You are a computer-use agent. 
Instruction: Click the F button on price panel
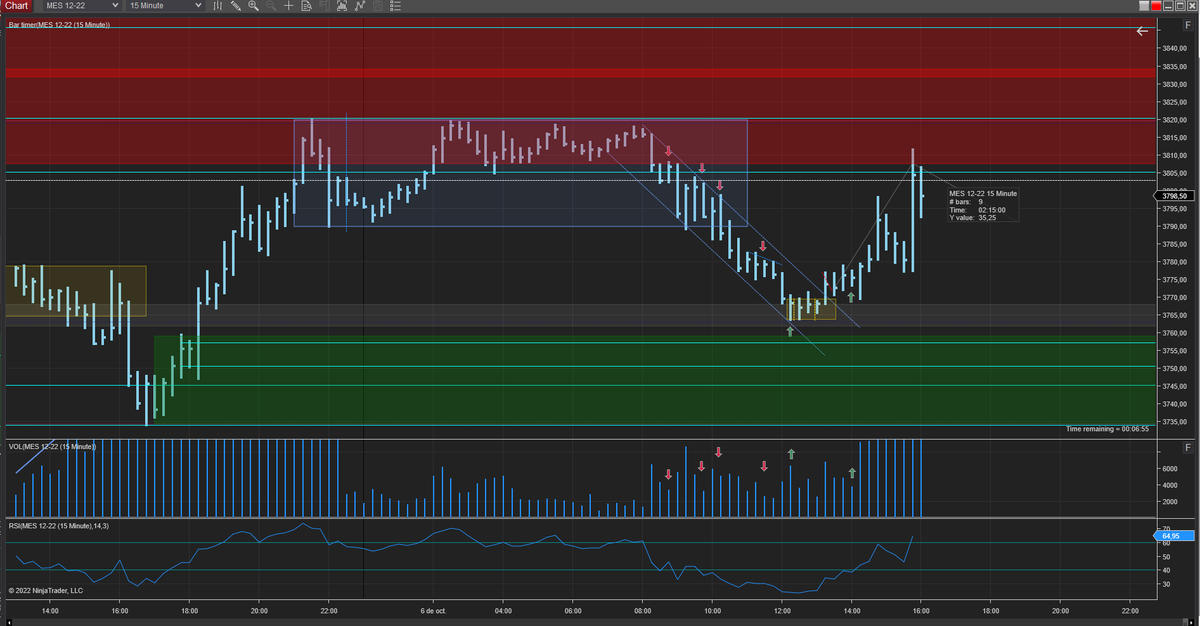tap(1187, 24)
